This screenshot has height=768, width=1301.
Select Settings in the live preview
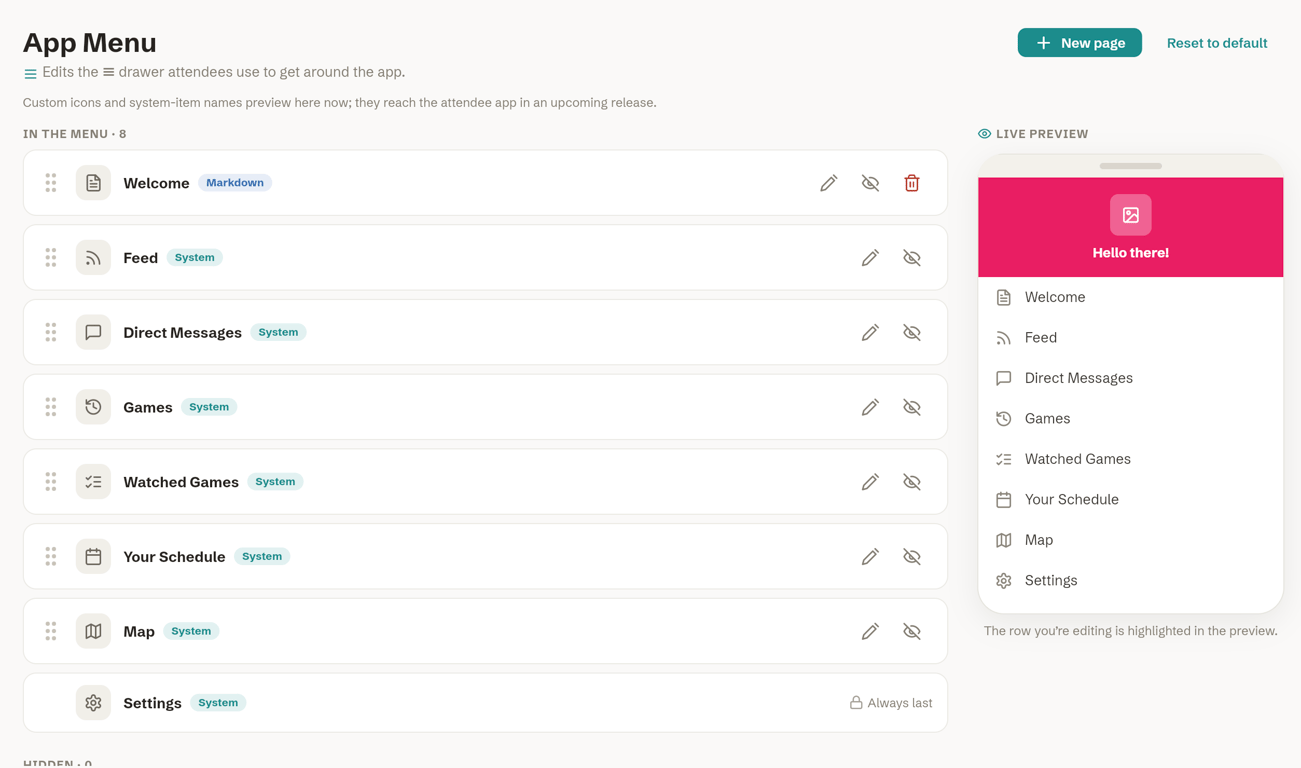point(1131,580)
